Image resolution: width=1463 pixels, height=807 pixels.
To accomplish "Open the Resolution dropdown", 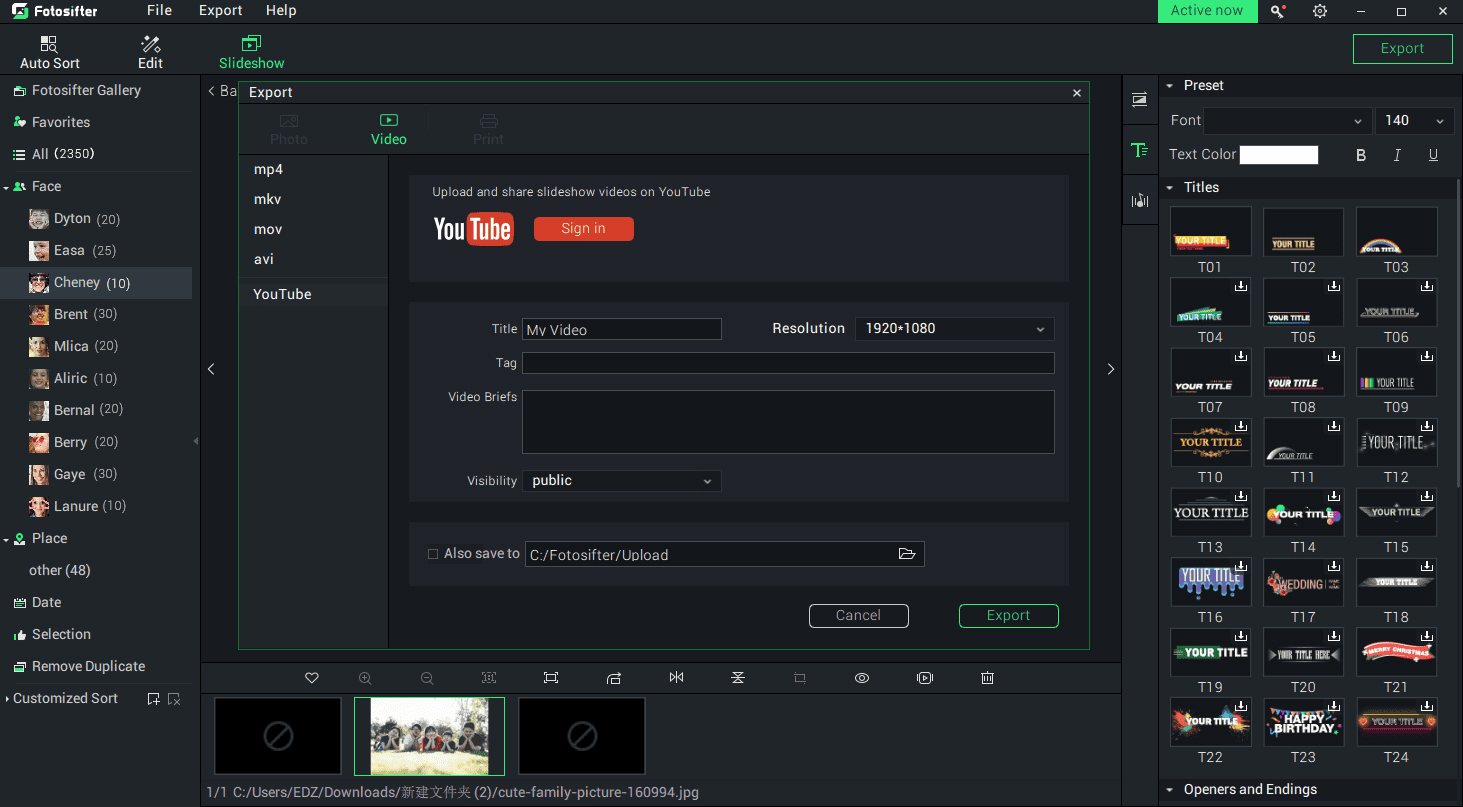I will (954, 329).
